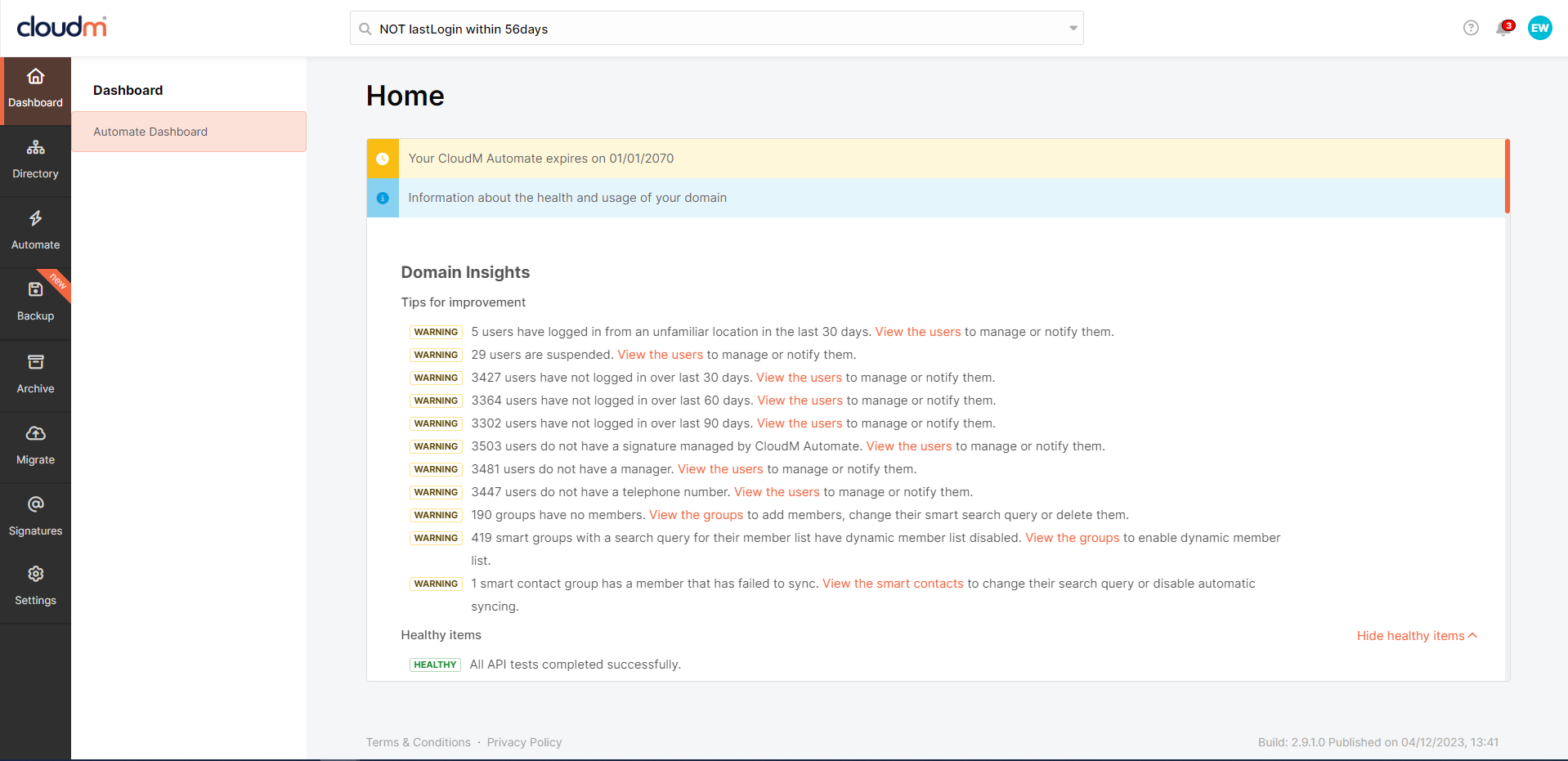This screenshot has width=1568, height=761.
Task: Select the Automate Dashboard menu item
Action: point(189,132)
